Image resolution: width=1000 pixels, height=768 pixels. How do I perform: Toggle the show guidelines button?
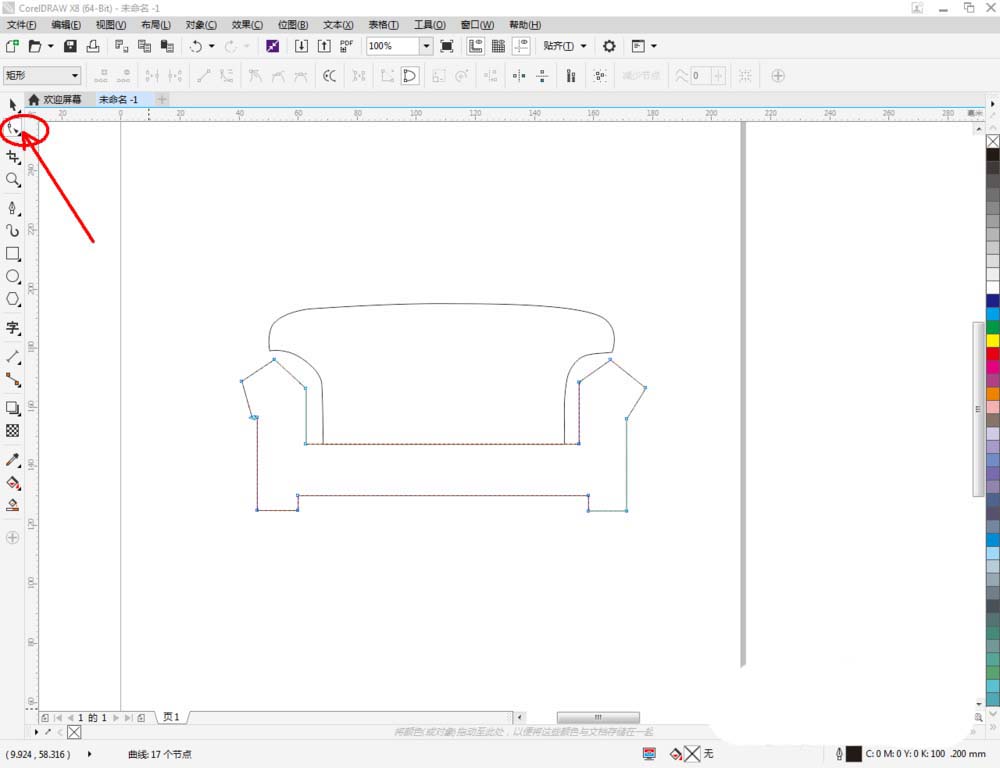point(521,46)
